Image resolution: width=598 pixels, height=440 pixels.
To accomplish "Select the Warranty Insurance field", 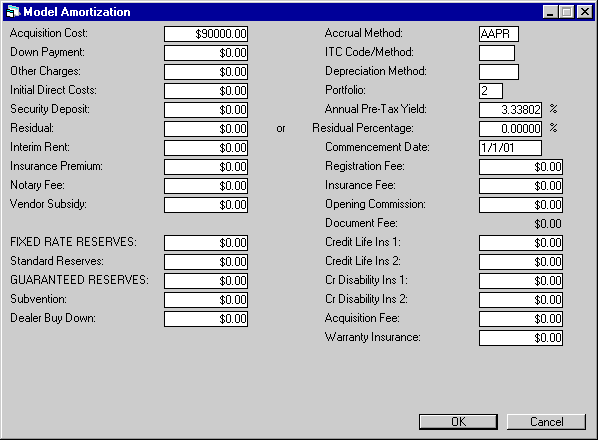I will pos(521,338).
